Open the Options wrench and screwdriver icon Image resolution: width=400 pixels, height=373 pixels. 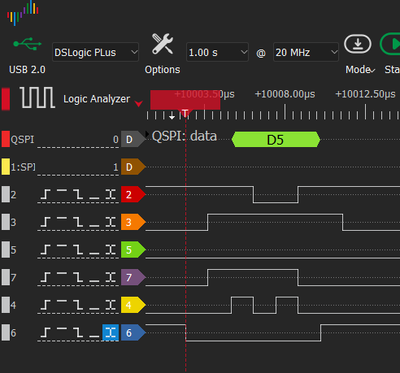click(162, 44)
